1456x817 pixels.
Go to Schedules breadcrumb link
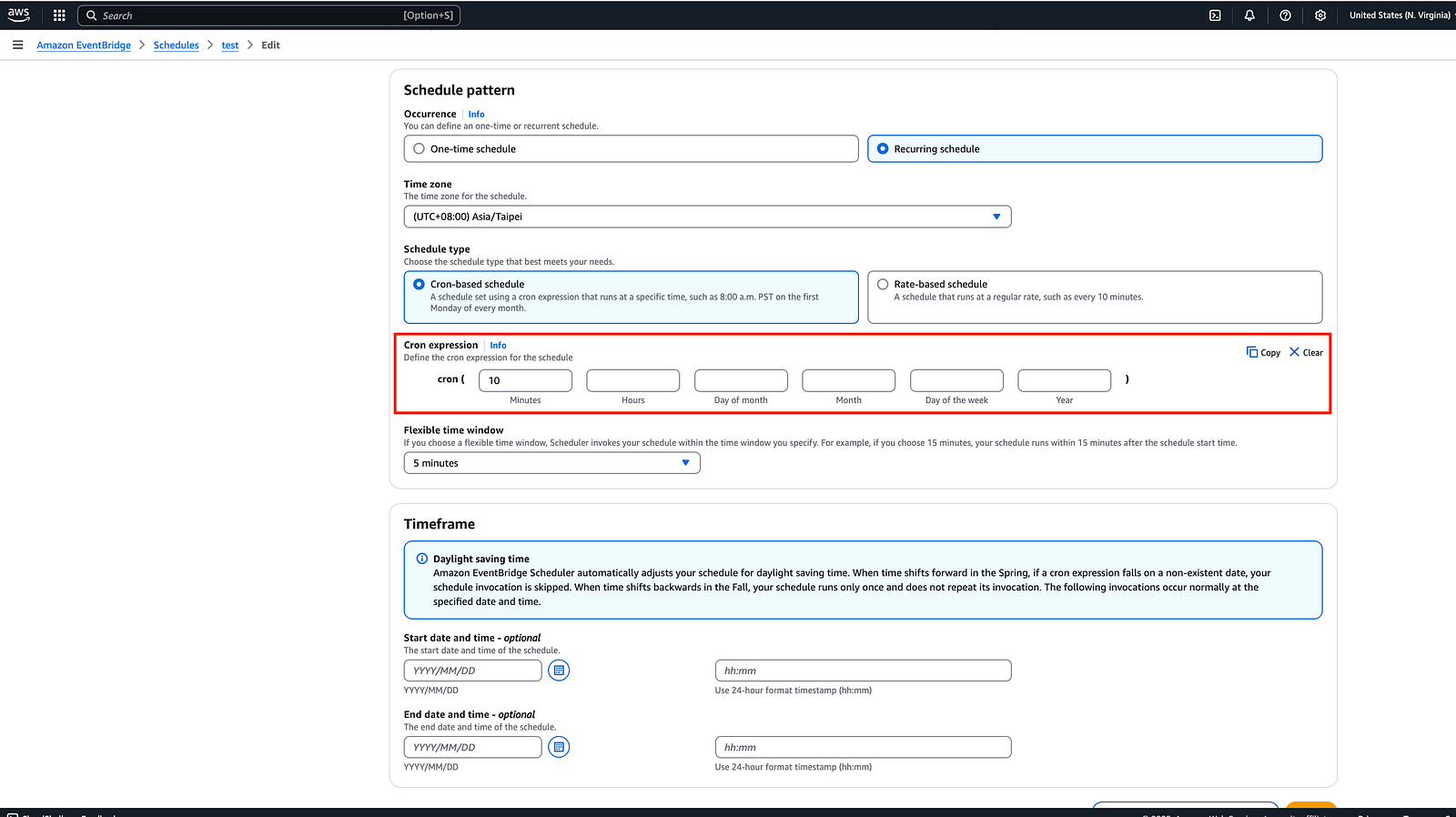tap(177, 45)
